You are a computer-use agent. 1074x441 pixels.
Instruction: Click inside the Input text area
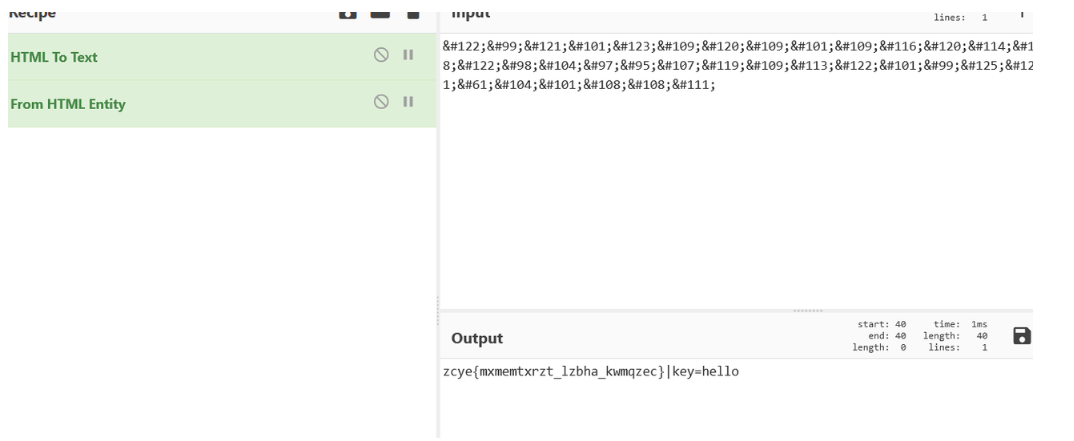pyautogui.click(x=735, y=200)
